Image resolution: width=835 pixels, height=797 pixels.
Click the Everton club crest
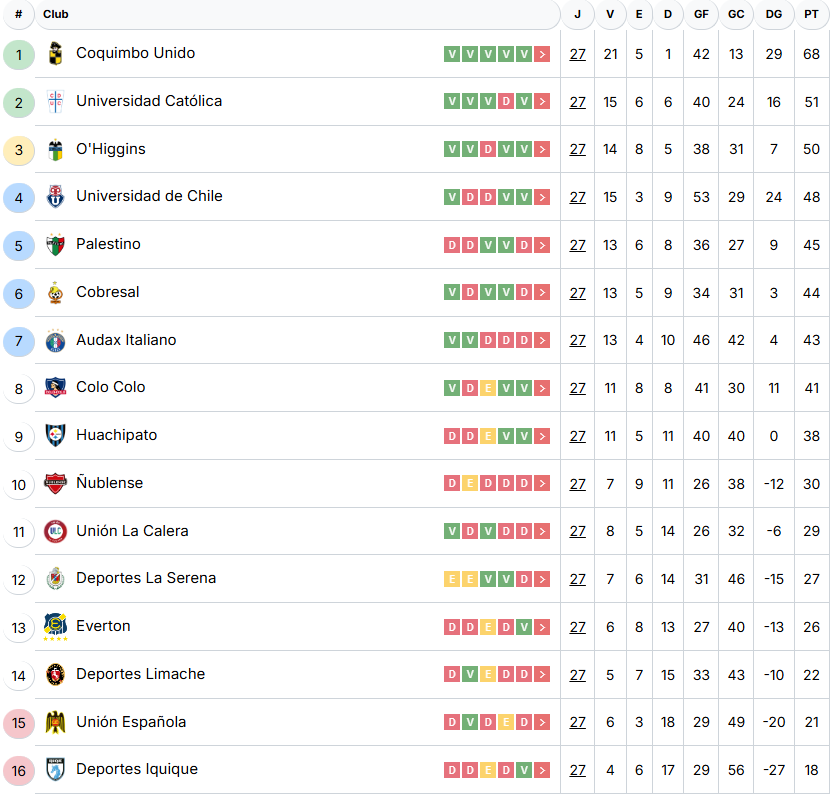pyautogui.click(x=55, y=627)
